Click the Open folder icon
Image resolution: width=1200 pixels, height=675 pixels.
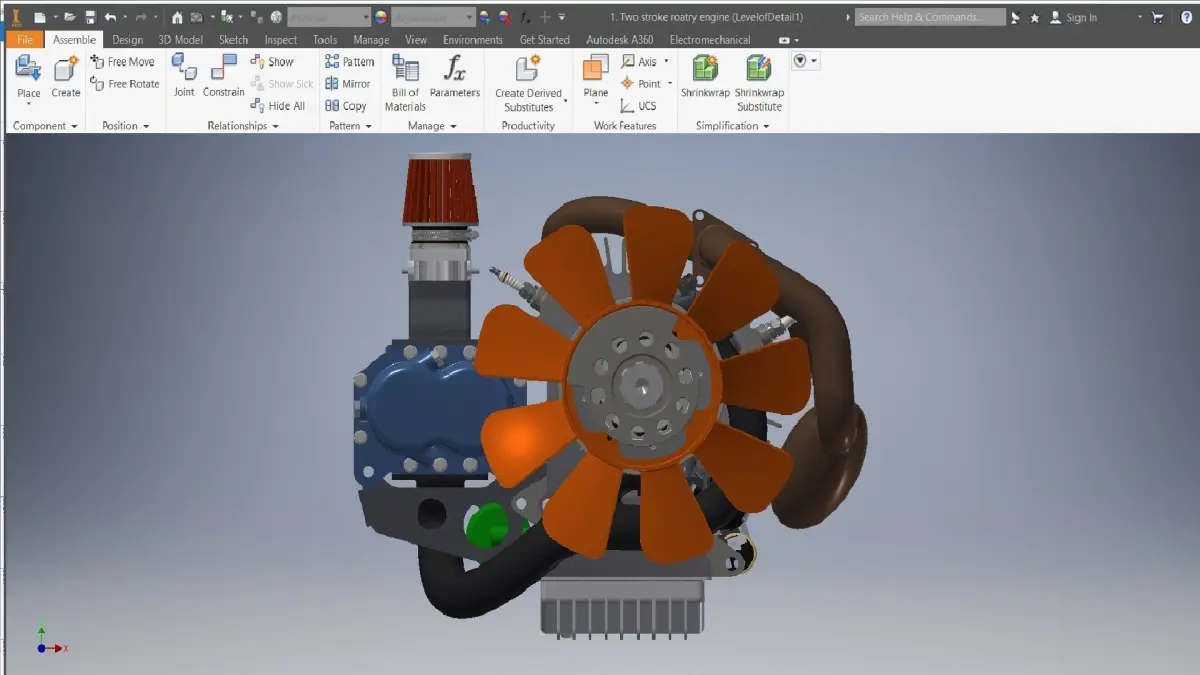(x=70, y=17)
